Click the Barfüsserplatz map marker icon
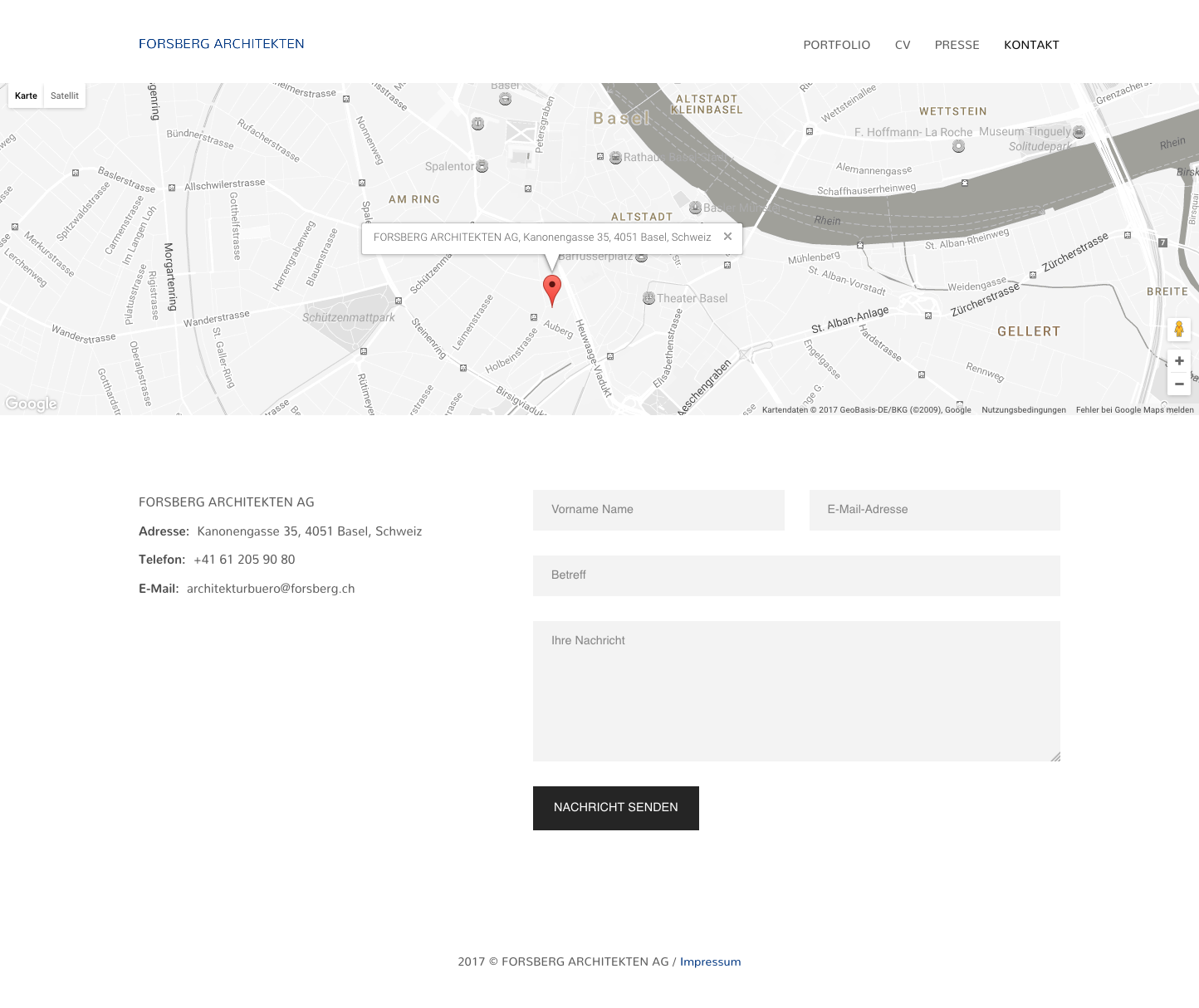This screenshot has height=1008, width=1199. [x=641, y=257]
